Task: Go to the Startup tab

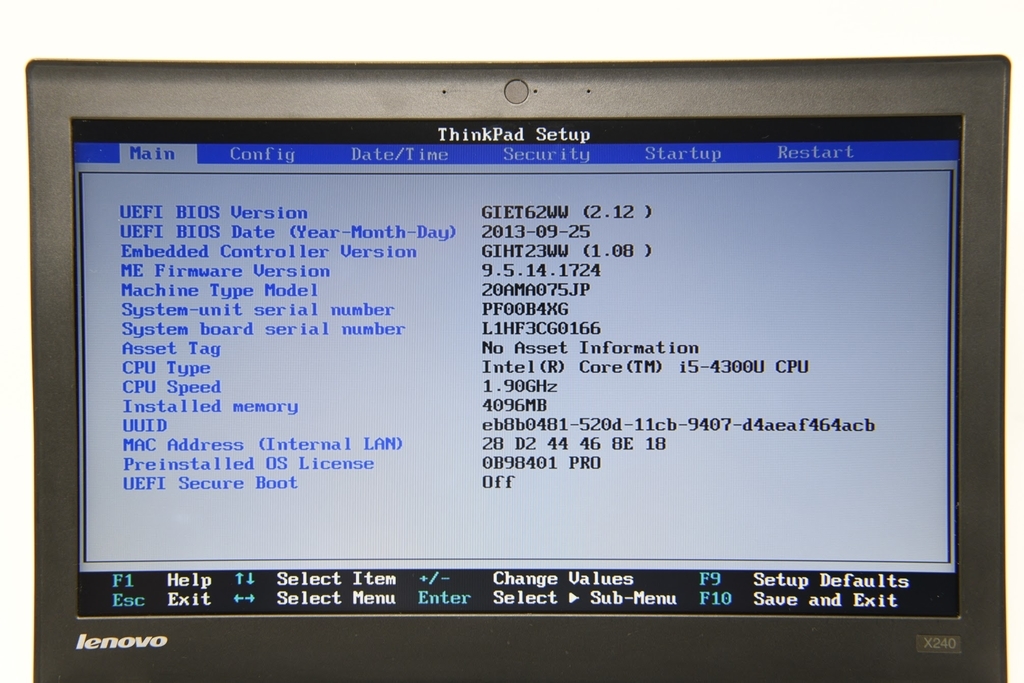Action: (683, 153)
